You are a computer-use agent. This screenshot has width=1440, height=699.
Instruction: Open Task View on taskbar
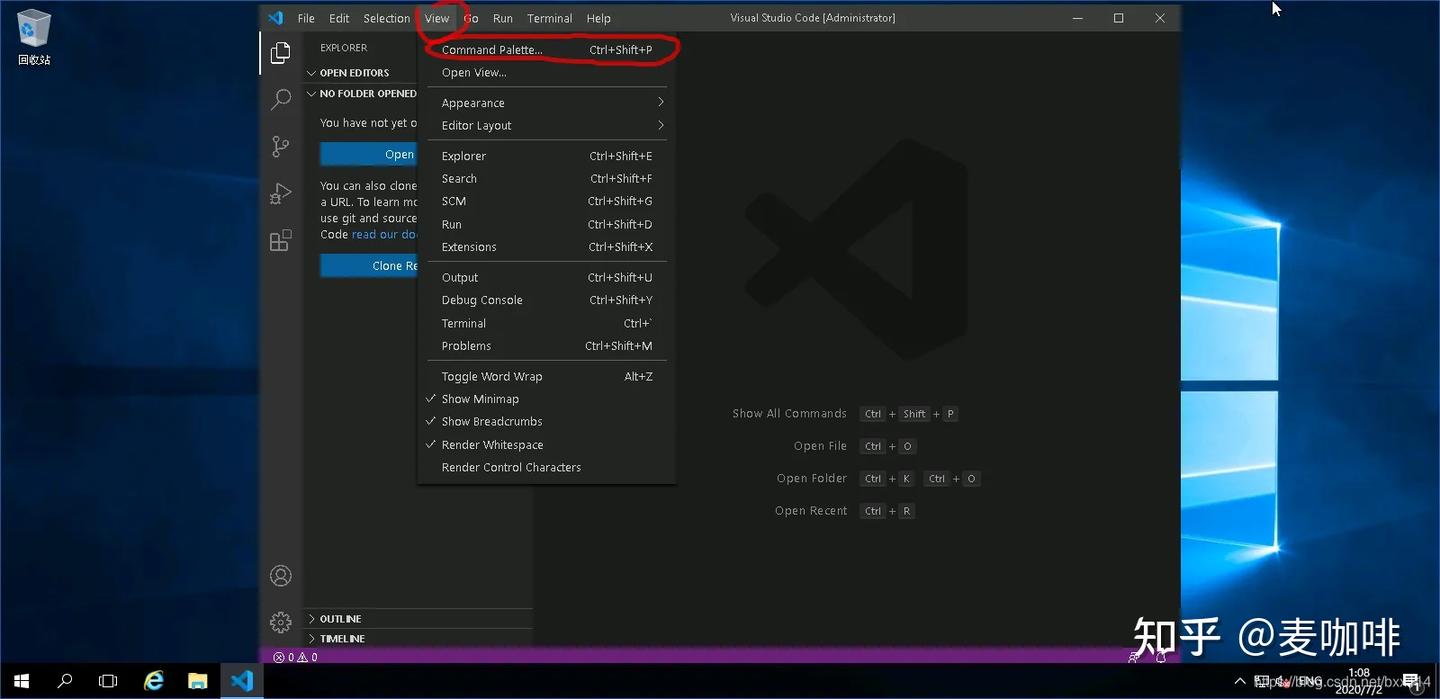click(x=108, y=681)
